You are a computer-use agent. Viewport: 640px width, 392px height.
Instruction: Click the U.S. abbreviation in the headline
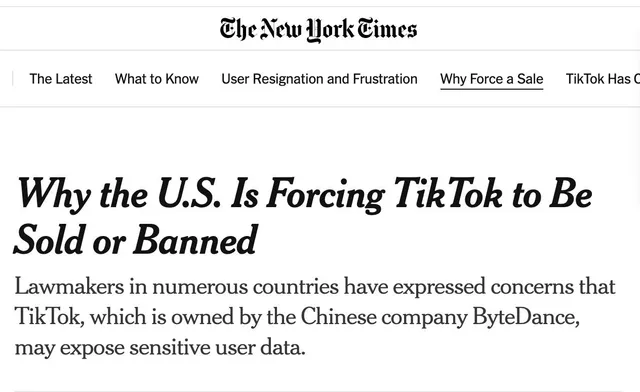(189, 193)
